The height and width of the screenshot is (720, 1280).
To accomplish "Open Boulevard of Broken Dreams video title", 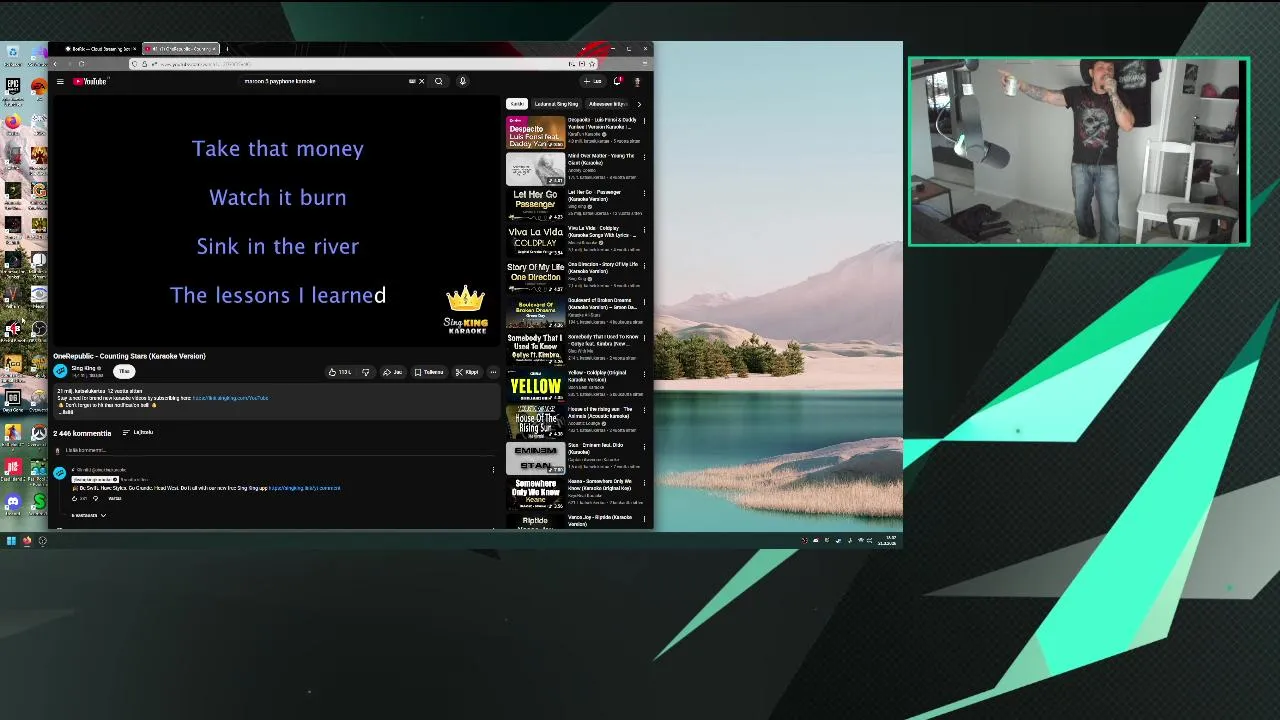I will (602, 304).
